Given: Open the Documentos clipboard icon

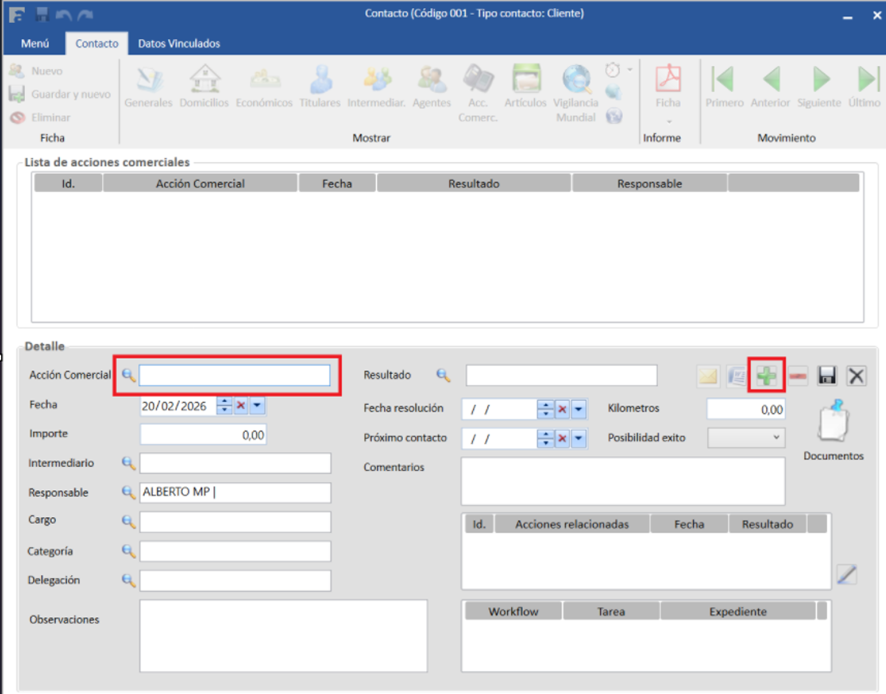Looking at the screenshot, I should click(x=832, y=424).
